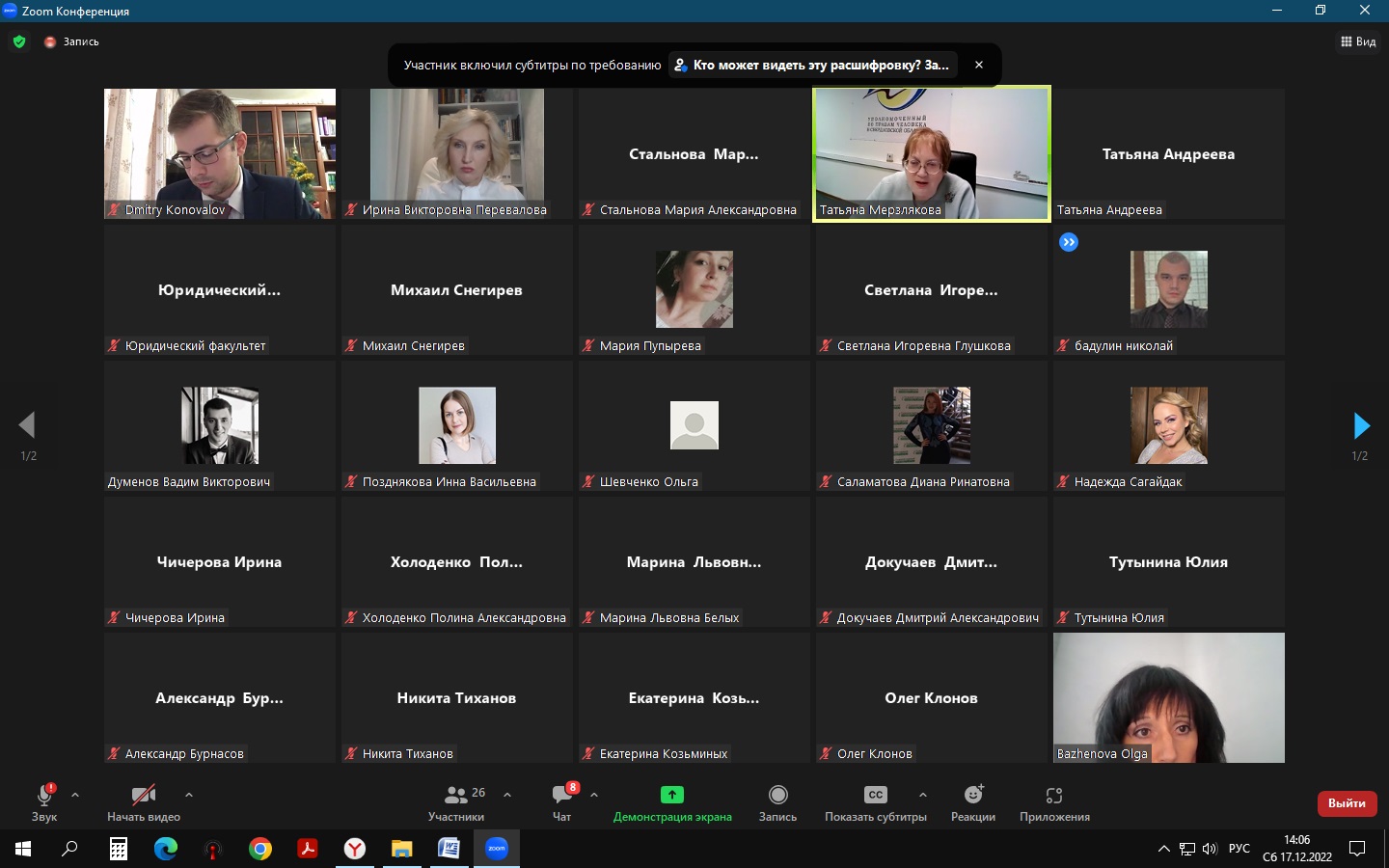Open the Приложения apps icon
This screenshot has height=868, width=1389.
click(1054, 795)
